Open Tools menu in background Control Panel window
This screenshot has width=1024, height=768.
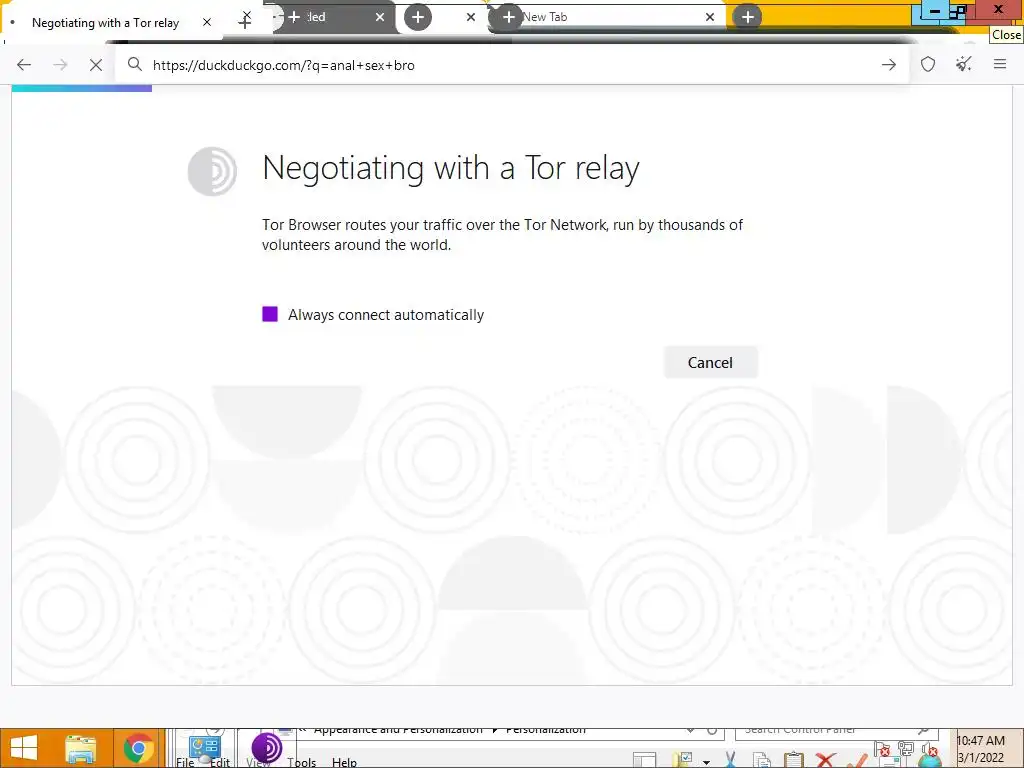[301, 762]
